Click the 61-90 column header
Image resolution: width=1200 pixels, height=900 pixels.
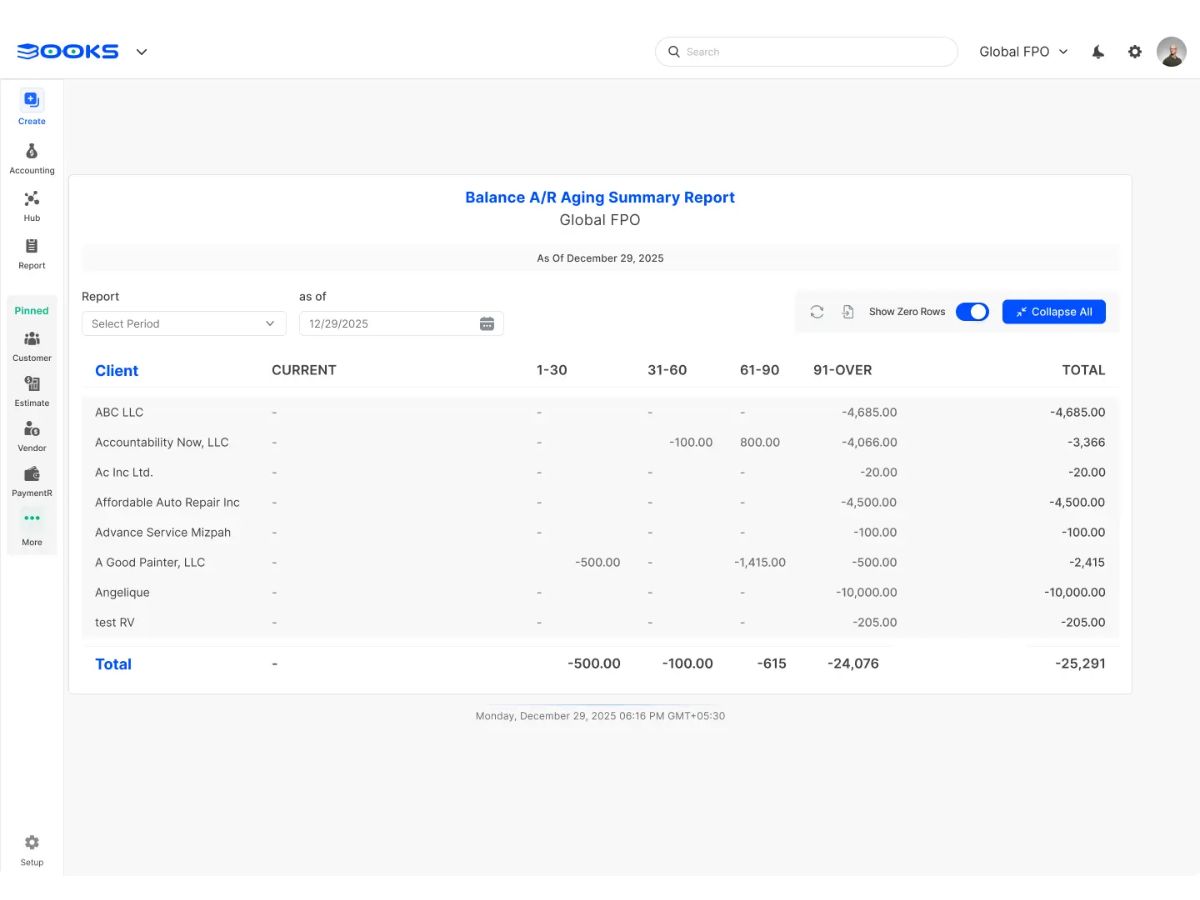[760, 370]
